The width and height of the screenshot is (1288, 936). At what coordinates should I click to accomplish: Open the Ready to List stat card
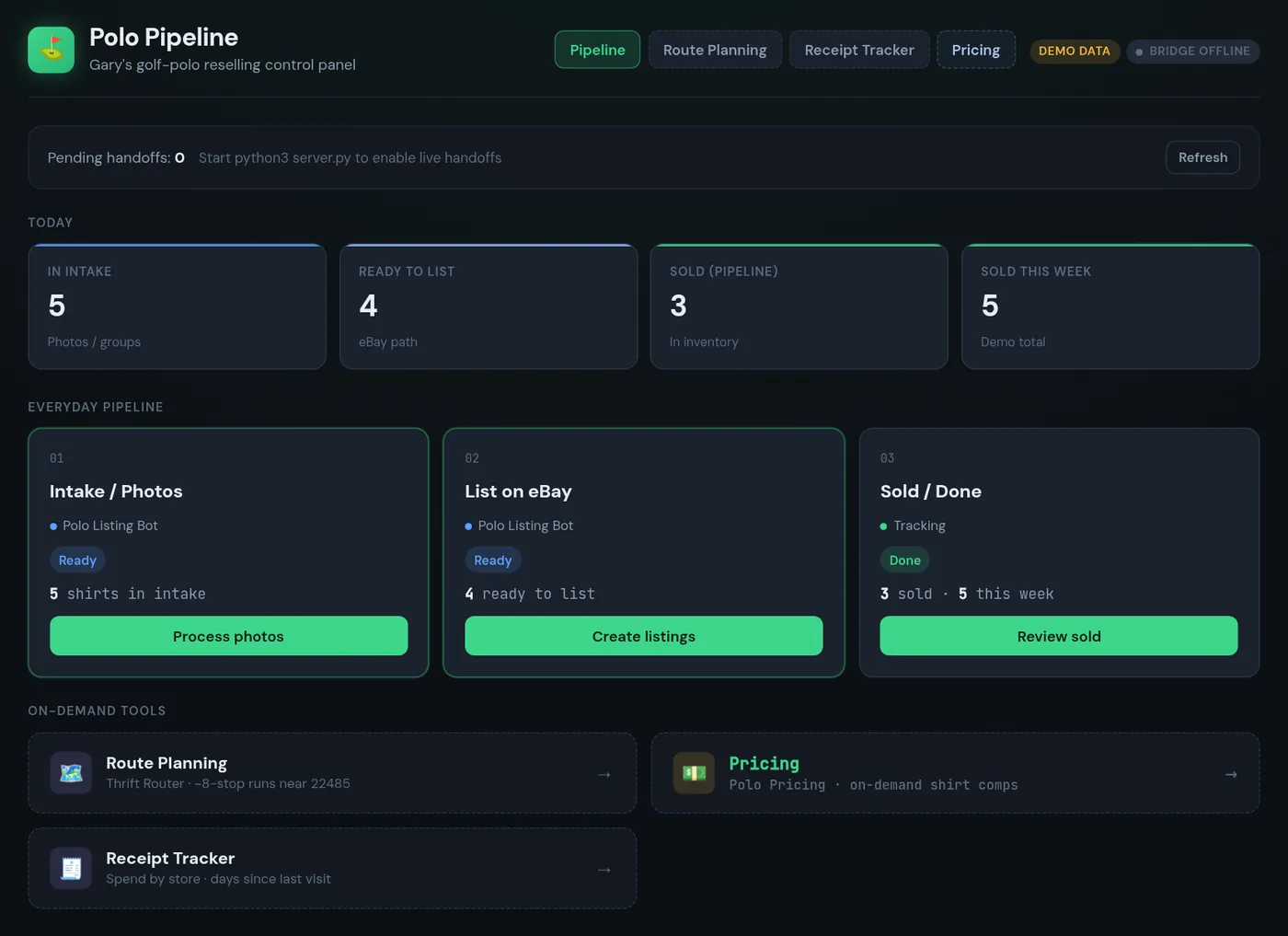pyautogui.click(x=489, y=306)
